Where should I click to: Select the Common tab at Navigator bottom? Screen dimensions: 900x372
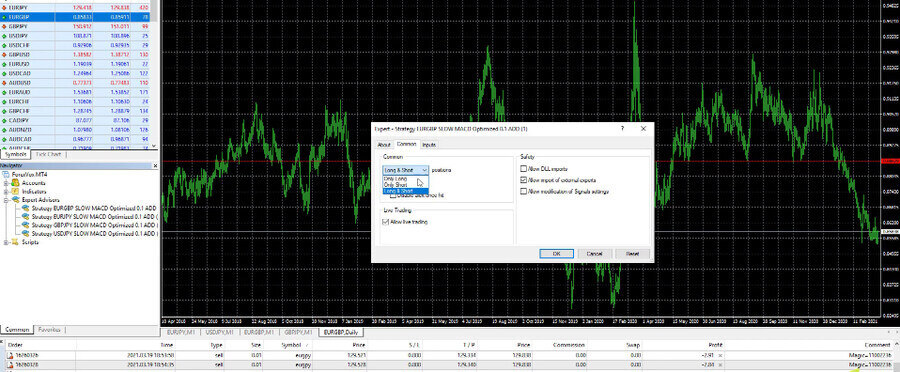pos(16,330)
